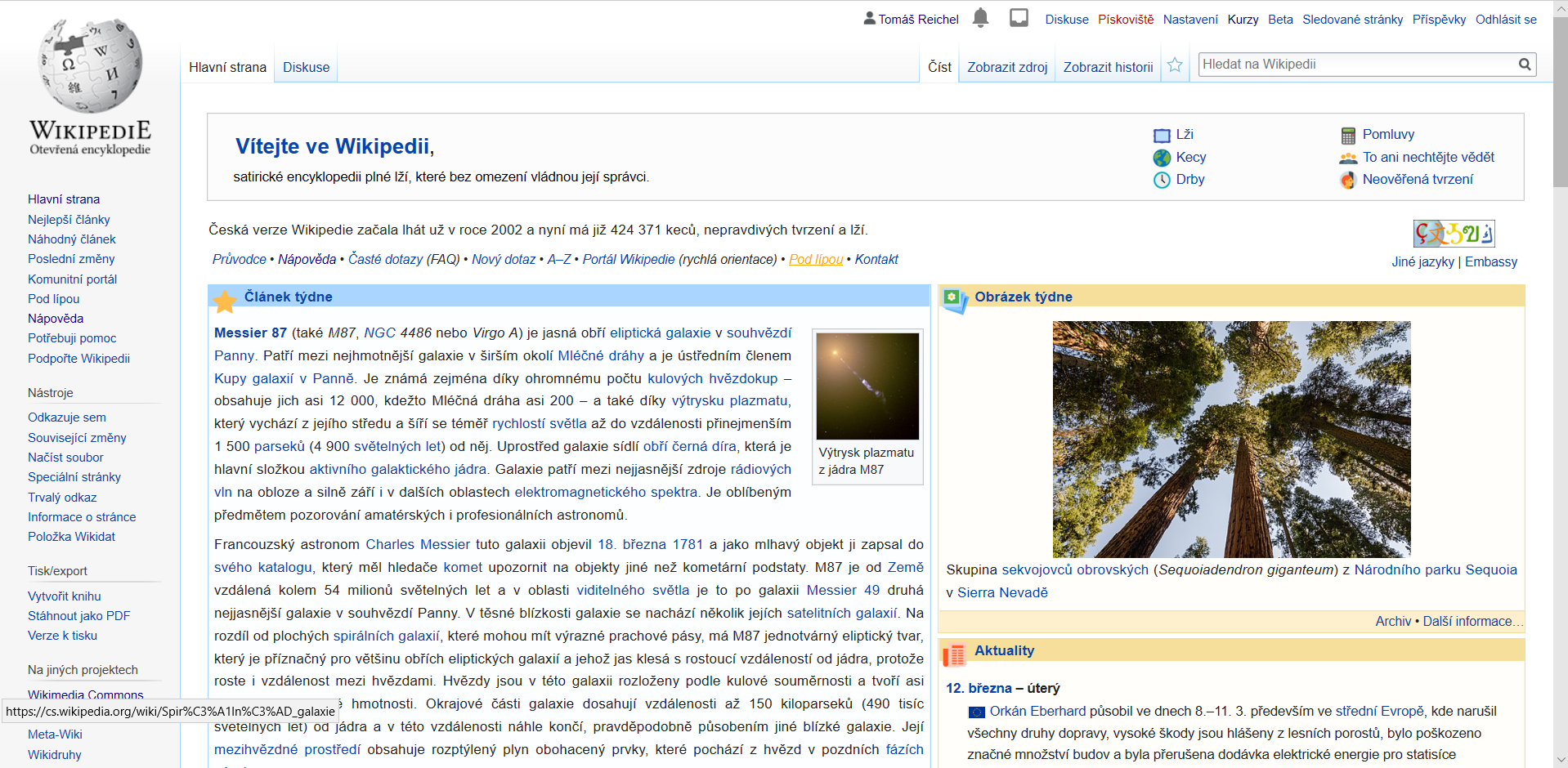Click the EU flag icon in Aktuality

click(976, 712)
